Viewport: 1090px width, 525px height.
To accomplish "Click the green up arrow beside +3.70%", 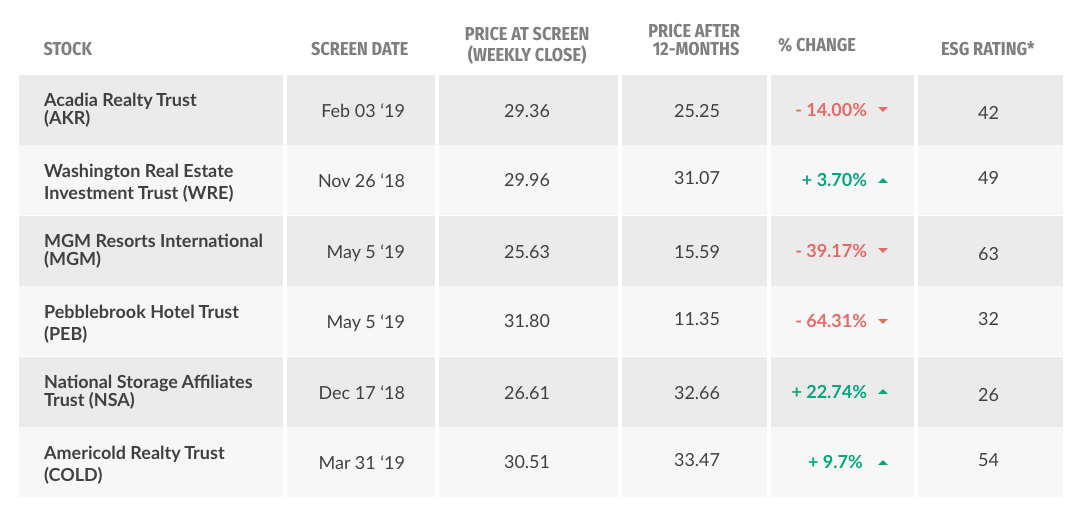I will pyautogui.click(x=883, y=181).
